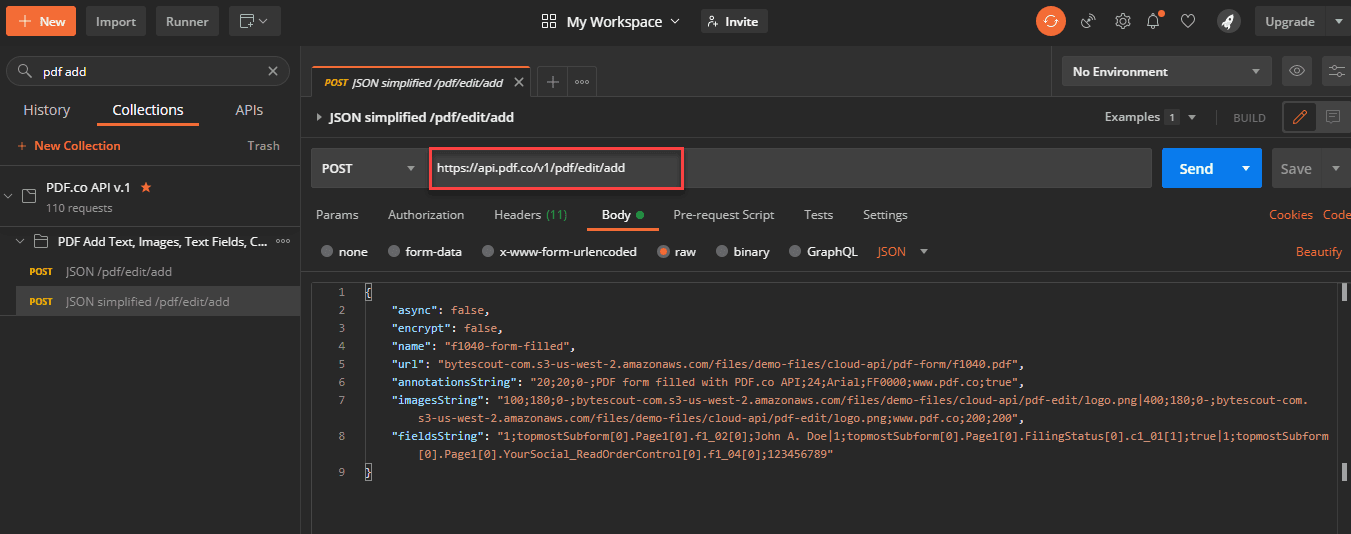Expand the No Environment dropdown
The width and height of the screenshot is (1351, 534).
pyautogui.click(x=1166, y=71)
